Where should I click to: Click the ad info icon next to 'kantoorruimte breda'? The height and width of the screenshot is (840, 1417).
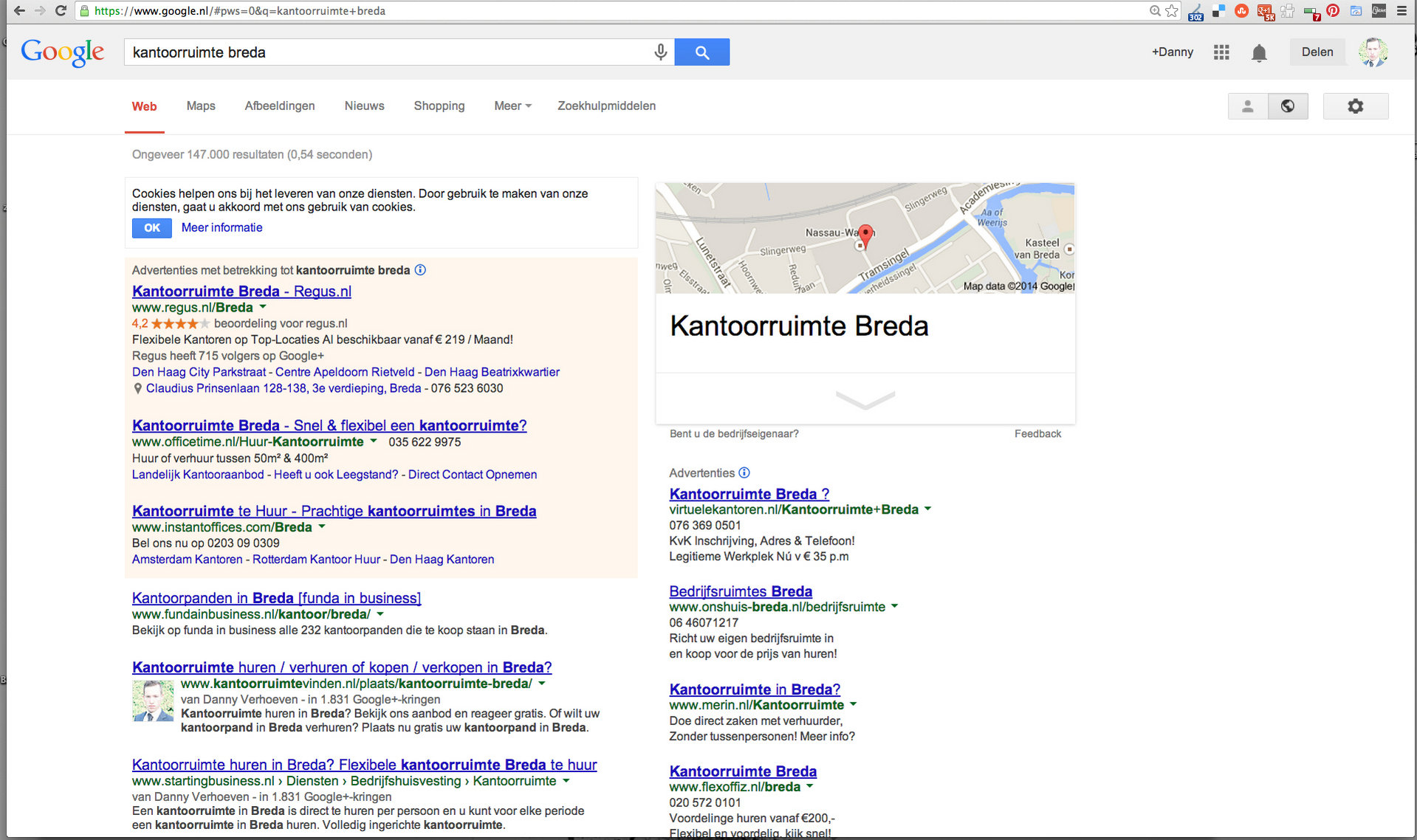[x=420, y=269]
